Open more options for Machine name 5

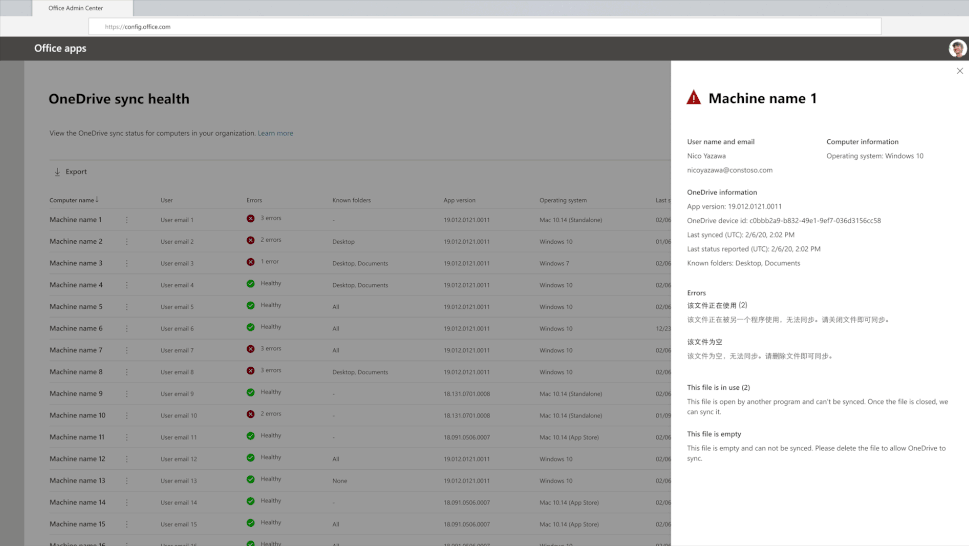pos(127,307)
